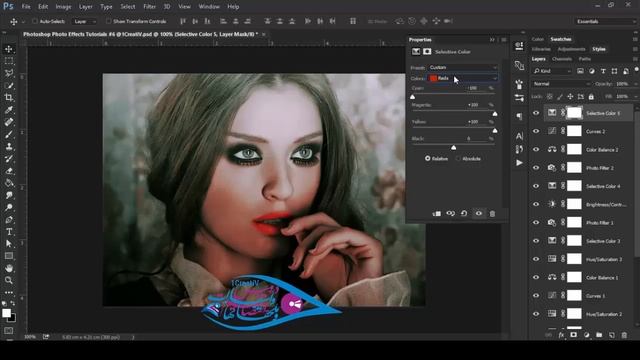Click the layer mask icon in Properties
Image resolution: width=640 pixels, height=360 pixels.
pyautogui.click(x=427, y=51)
